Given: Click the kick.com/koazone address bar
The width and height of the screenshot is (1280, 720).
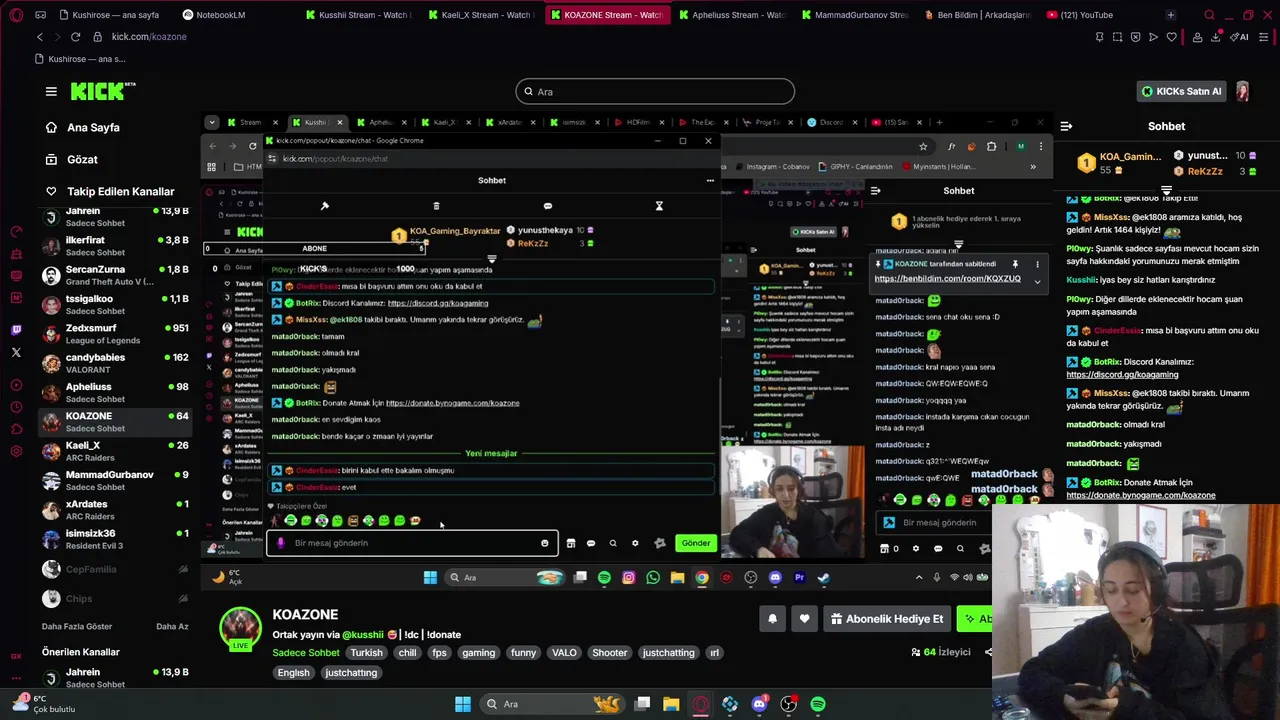Looking at the screenshot, I should pyautogui.click(x=148, y=37).
